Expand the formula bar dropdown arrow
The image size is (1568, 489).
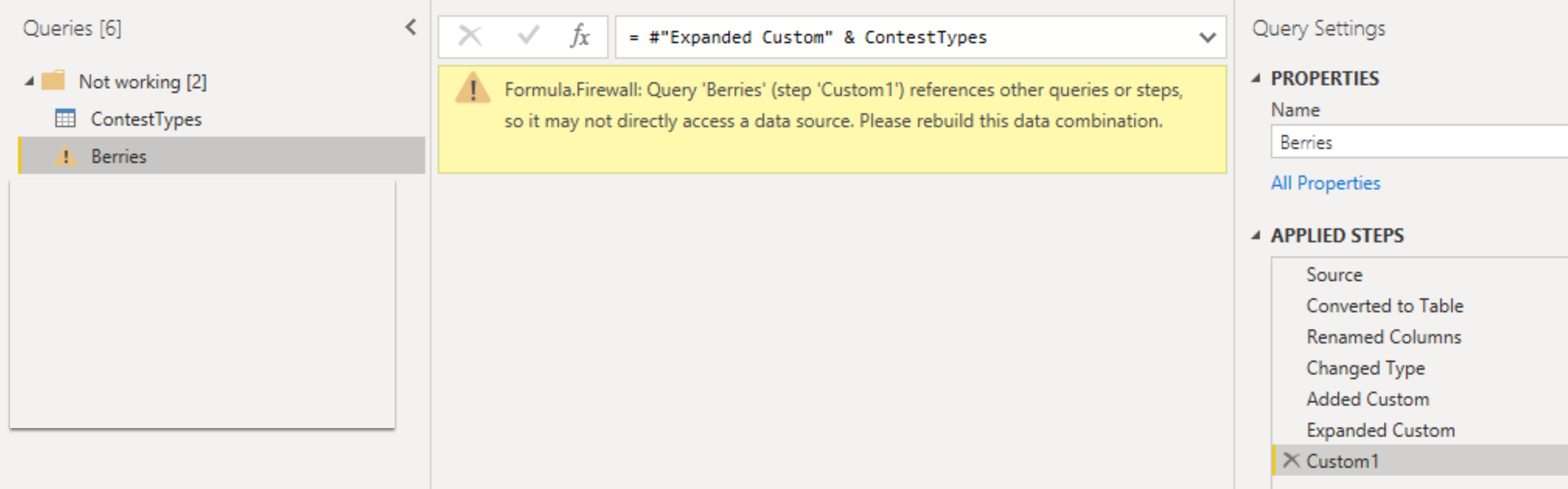click(1207, 37)
